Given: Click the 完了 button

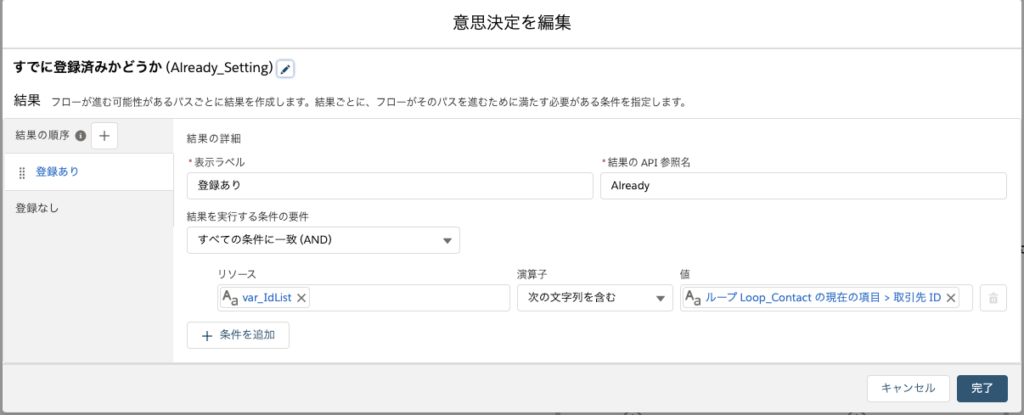Looking at the screenshot, I should pos(982,388).
